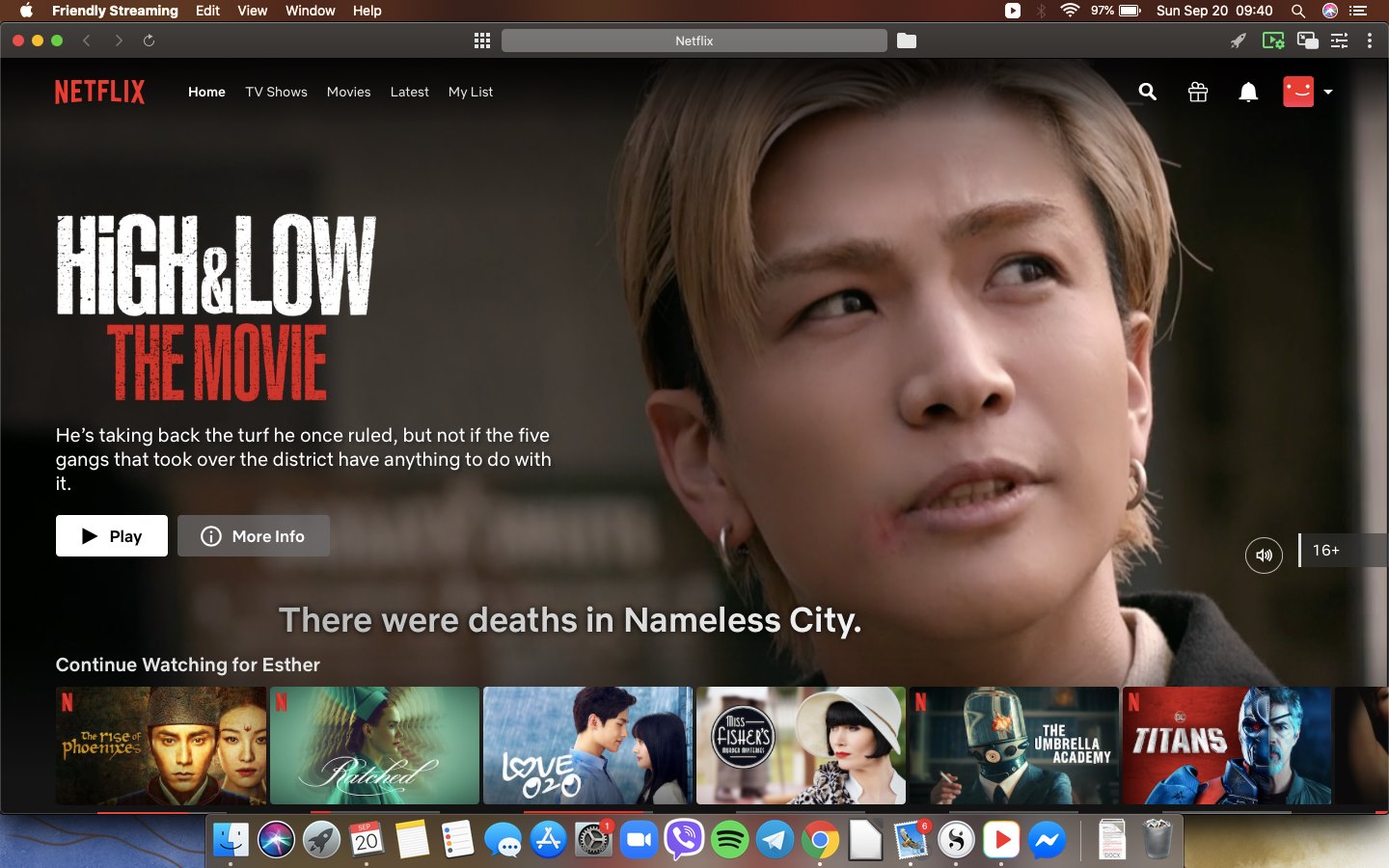Open The Umbrella Academy thumbnail
The width and height of the screenshot is (1389, 868).
click(x=1015, y=746)
